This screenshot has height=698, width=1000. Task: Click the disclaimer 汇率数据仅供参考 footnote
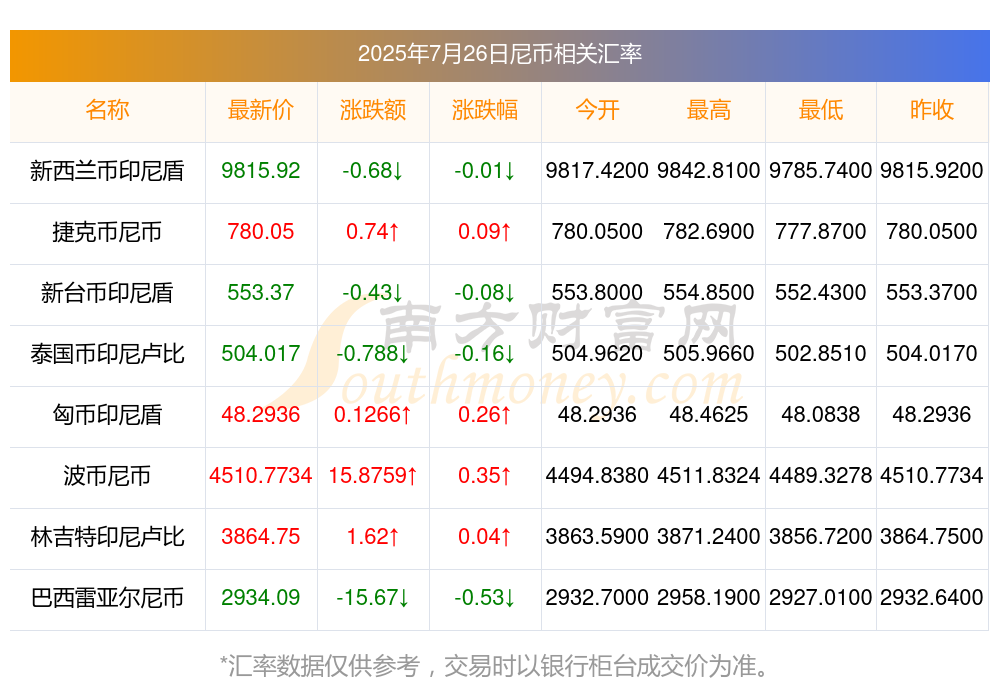[493, 666]
